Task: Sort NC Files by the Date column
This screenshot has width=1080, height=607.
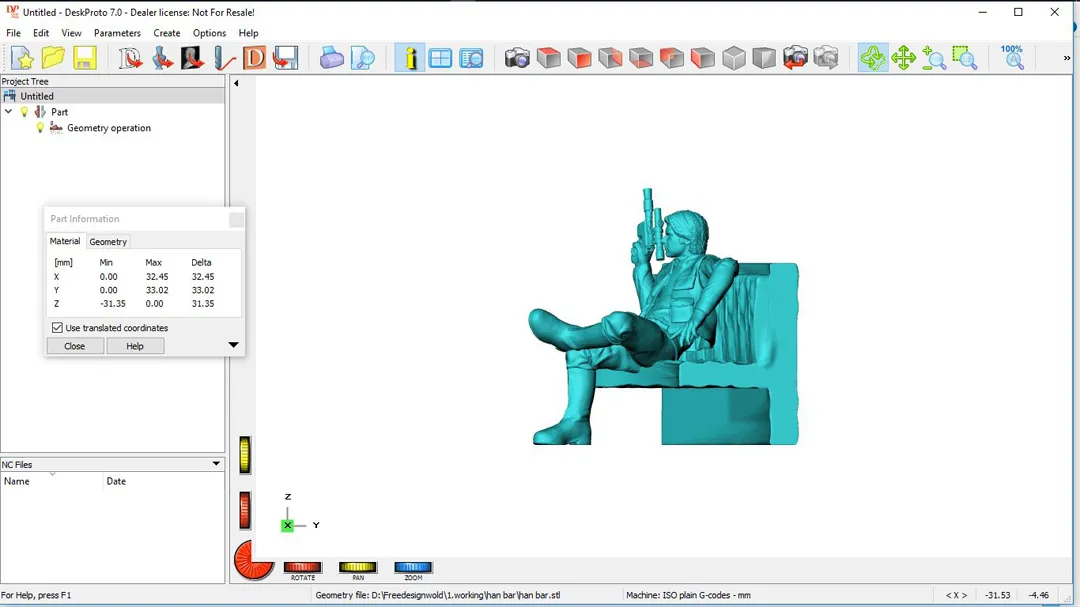Action: 164,481
